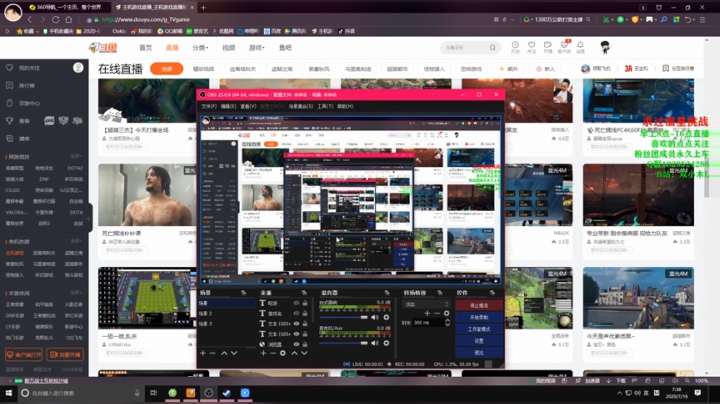
Task: Expand 收藏 bookmarks dropdown in bookmark bar
Action: click(38, 31)
